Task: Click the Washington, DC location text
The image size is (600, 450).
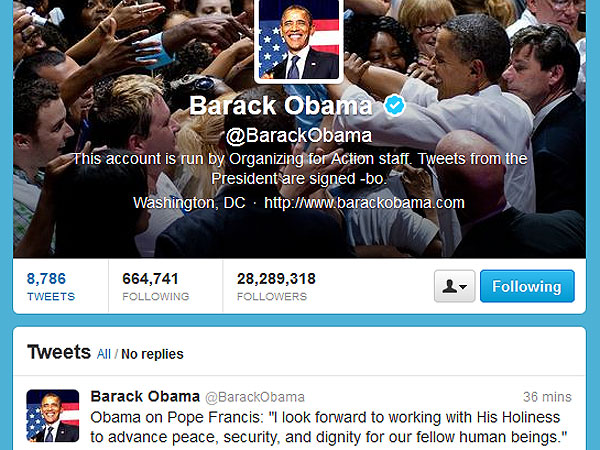Action: 189,202
